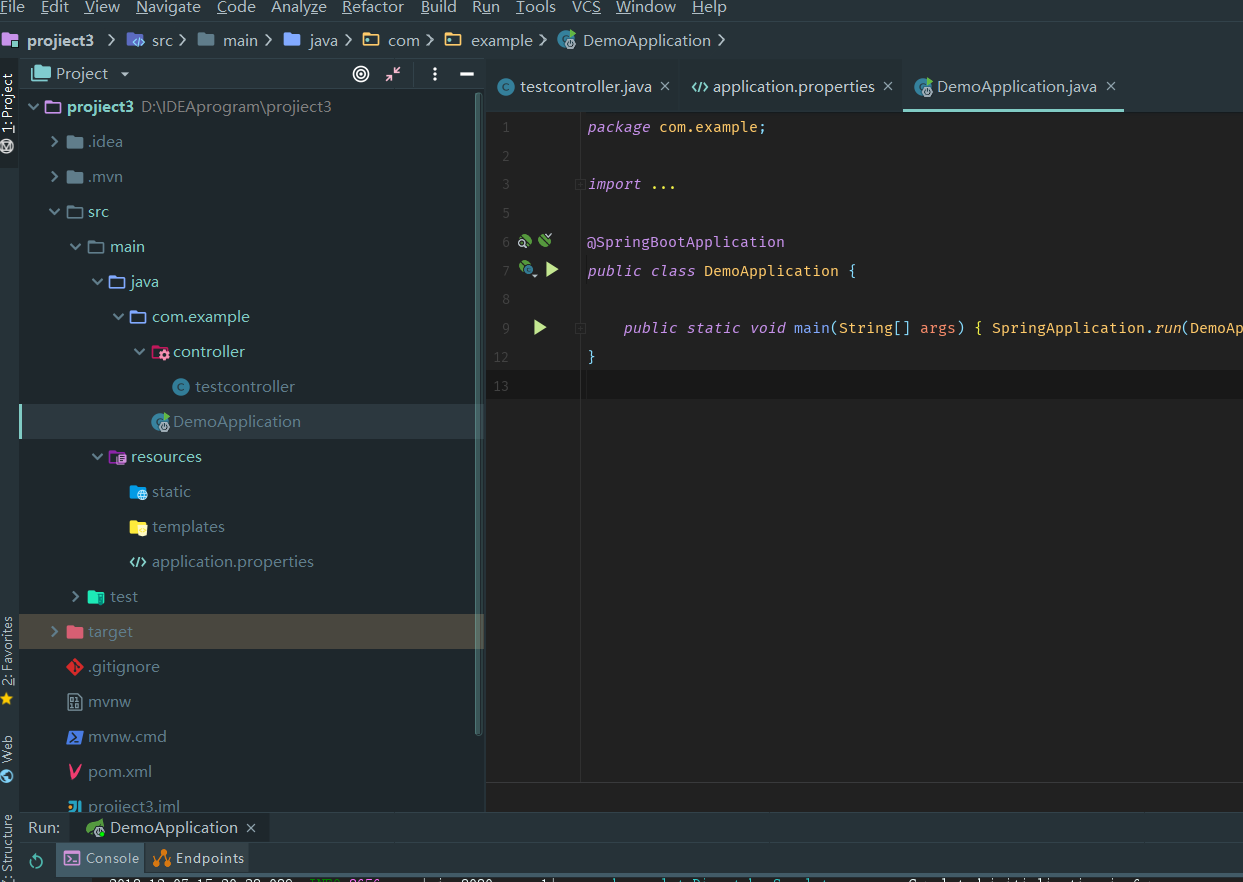Close the DemoApplication run tab
The image size is (1243, 882).
251,827
